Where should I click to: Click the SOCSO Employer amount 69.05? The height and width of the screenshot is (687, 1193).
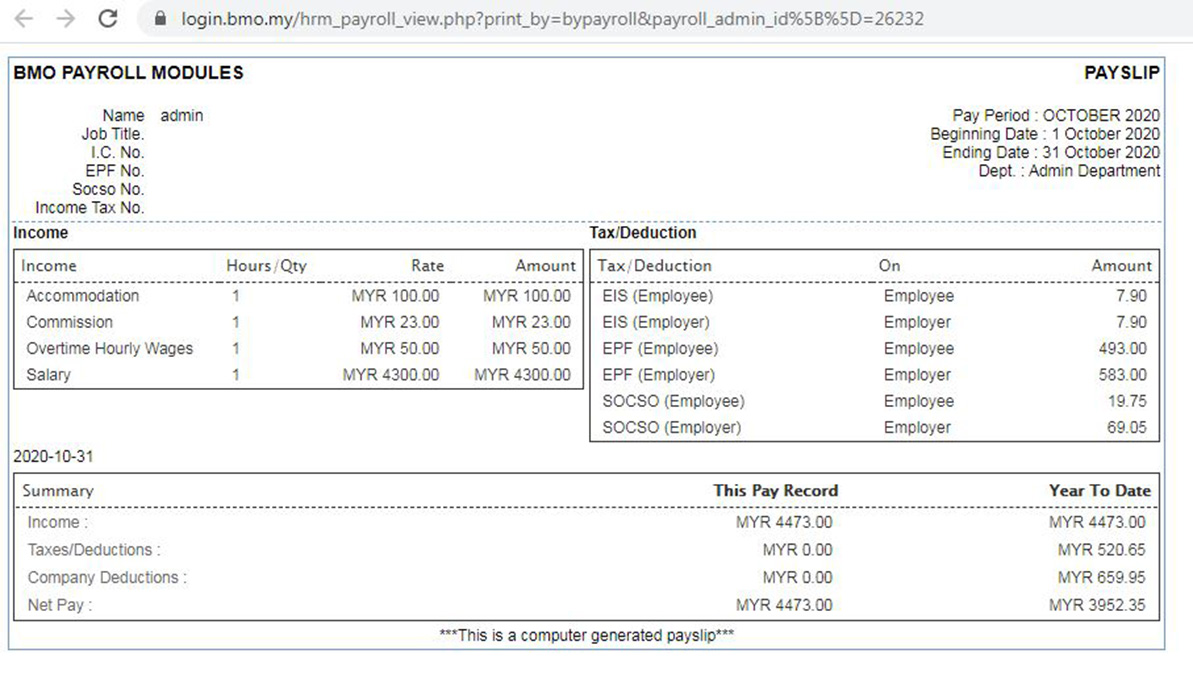(x=1126, y=428)
